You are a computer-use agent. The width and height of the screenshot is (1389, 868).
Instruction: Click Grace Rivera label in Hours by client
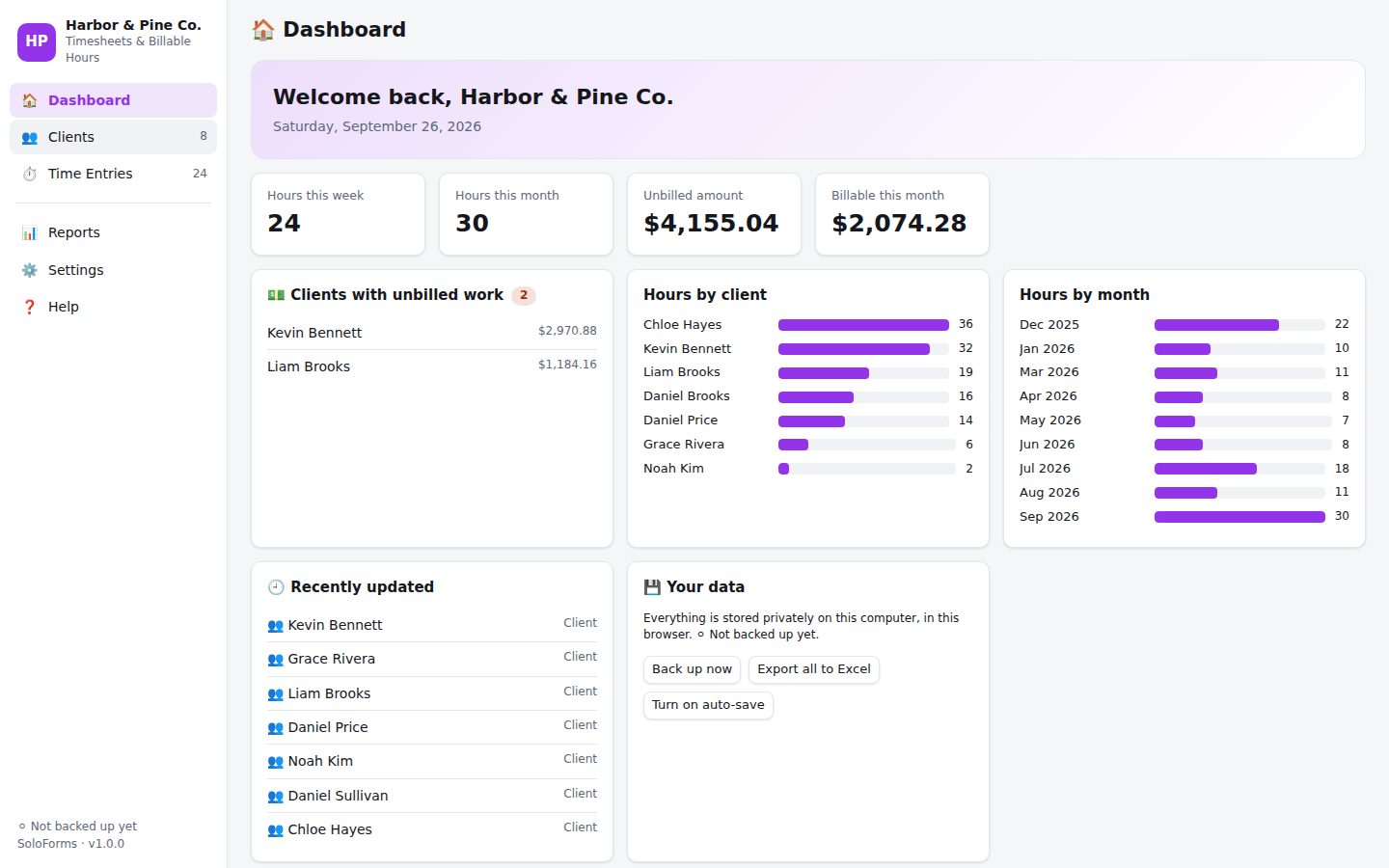(x=684, y=445)
